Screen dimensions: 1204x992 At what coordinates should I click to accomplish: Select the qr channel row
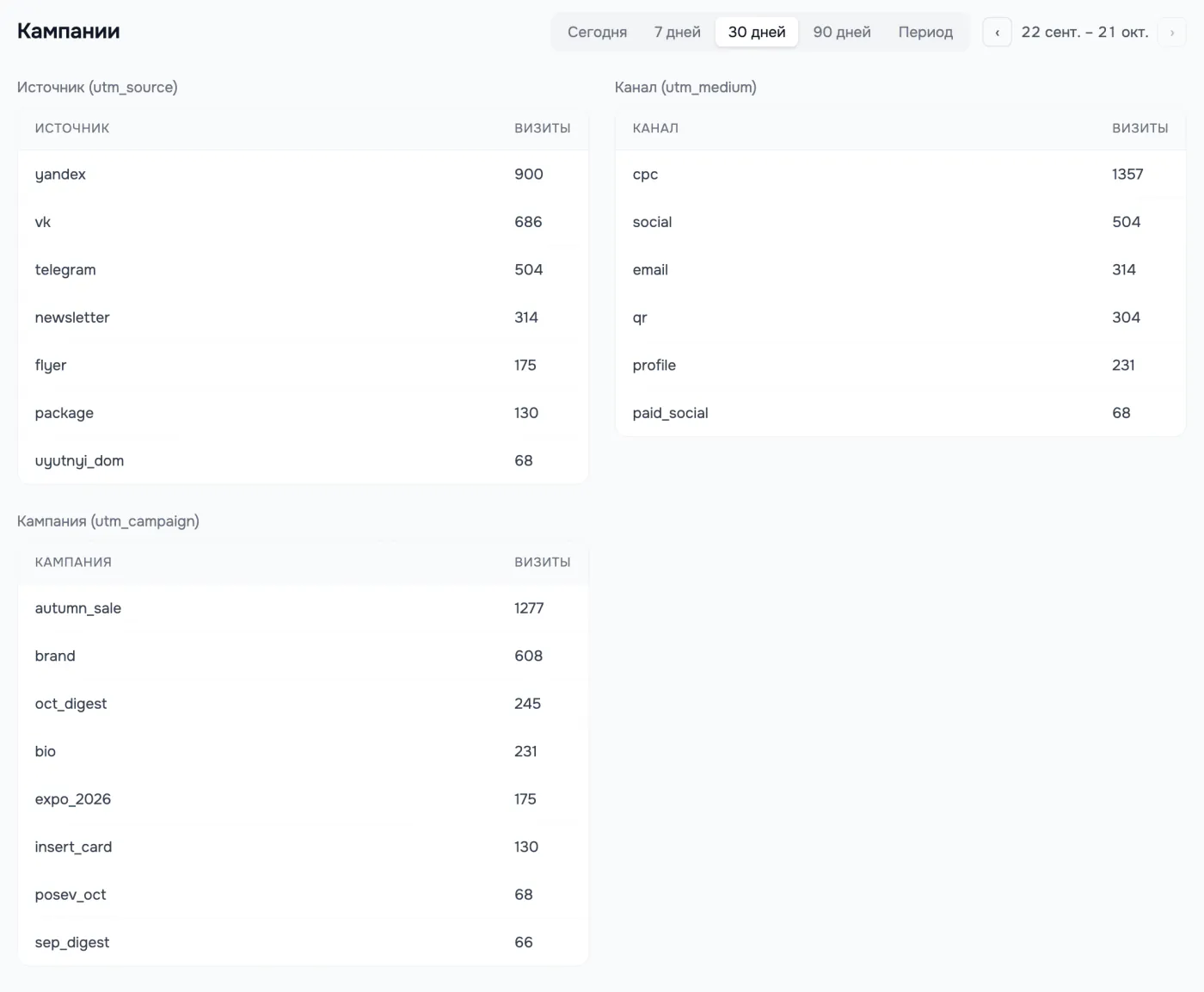click(x=900, y=317)
